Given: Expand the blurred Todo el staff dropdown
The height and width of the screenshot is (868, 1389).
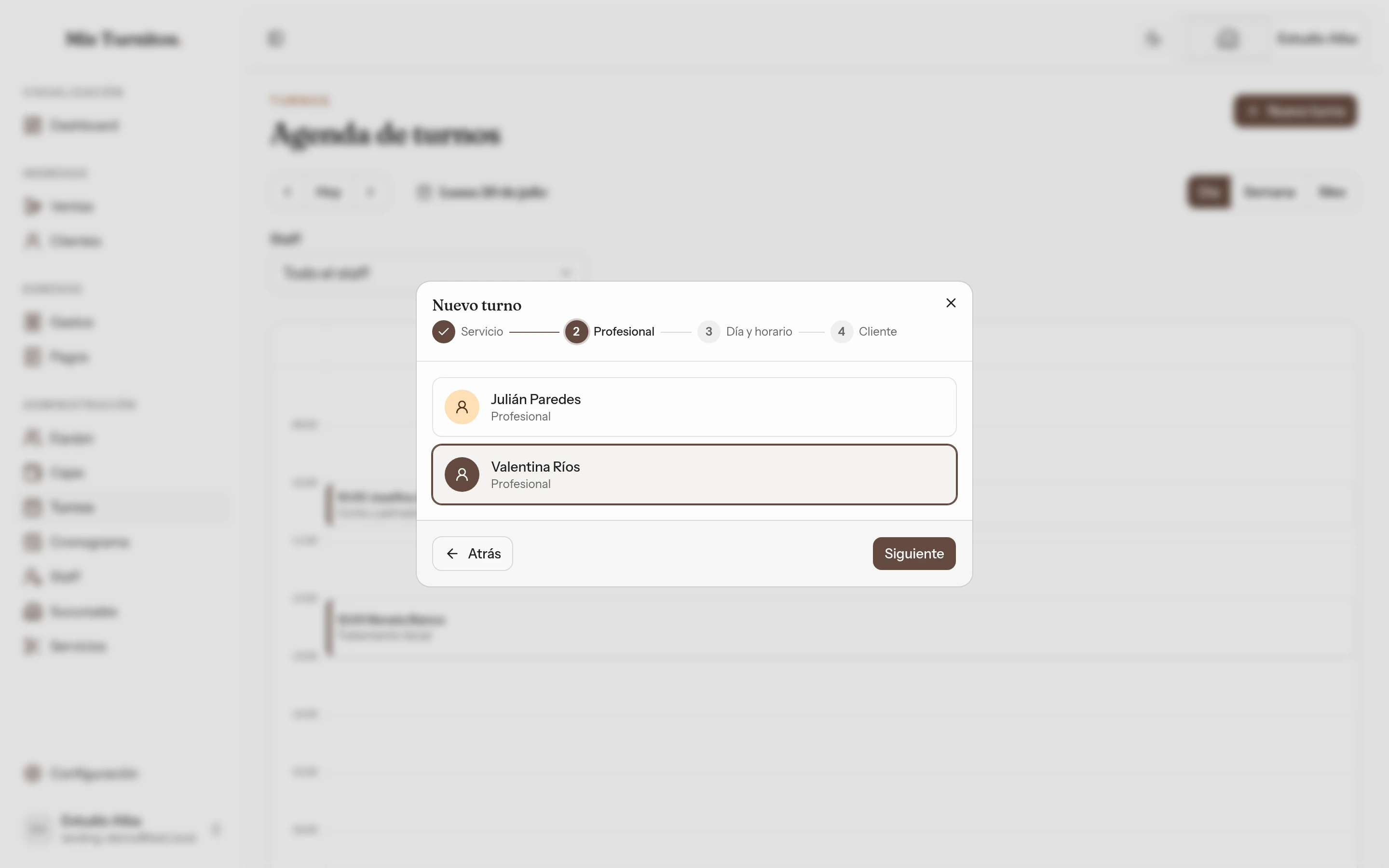Looking at the screenshot, I should pos(428,272).
